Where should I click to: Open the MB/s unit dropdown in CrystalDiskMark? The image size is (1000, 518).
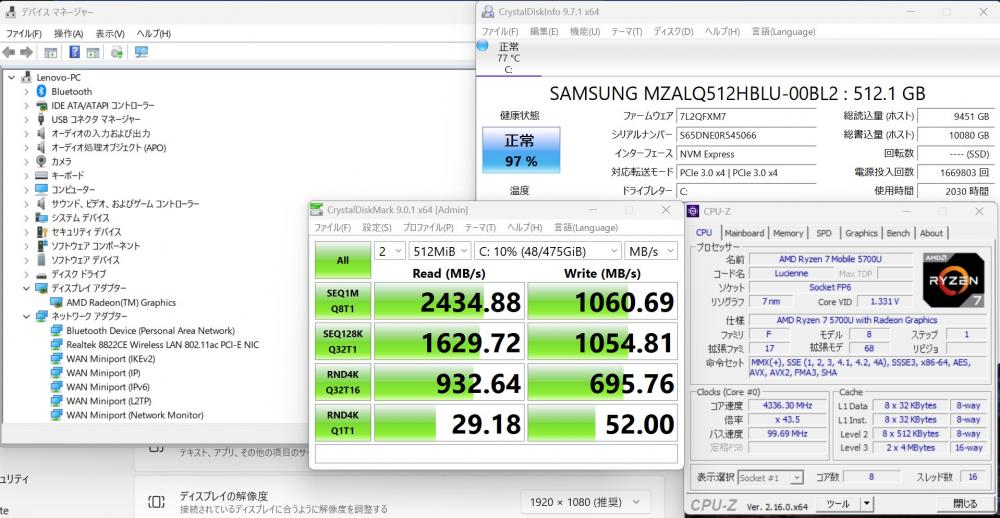[x=651, y=251]
